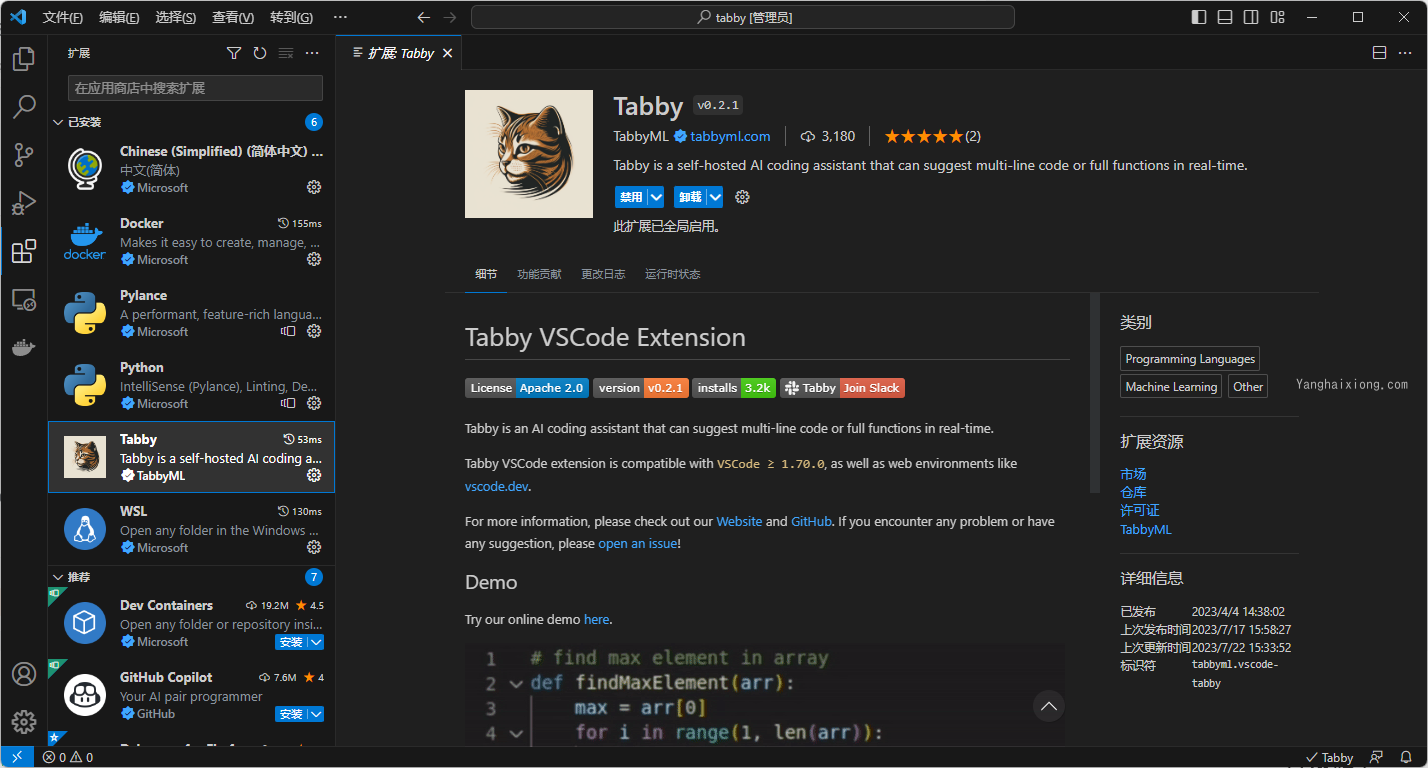The image size is (1428, 768).
Task: Open the File menu
Action: pyautogui.click(x=63, y=17)
